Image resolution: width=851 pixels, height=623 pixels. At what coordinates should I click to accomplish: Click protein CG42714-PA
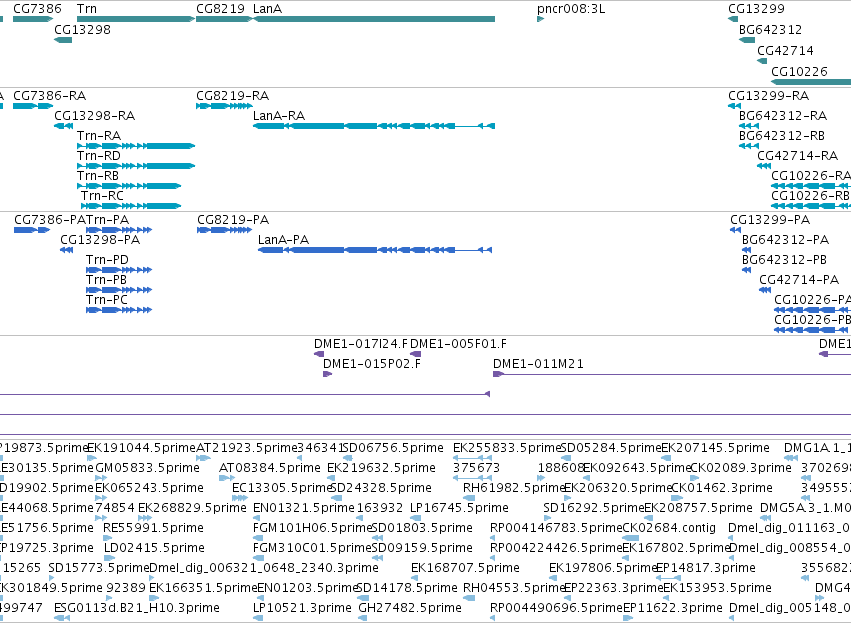(x=765, y=290)
